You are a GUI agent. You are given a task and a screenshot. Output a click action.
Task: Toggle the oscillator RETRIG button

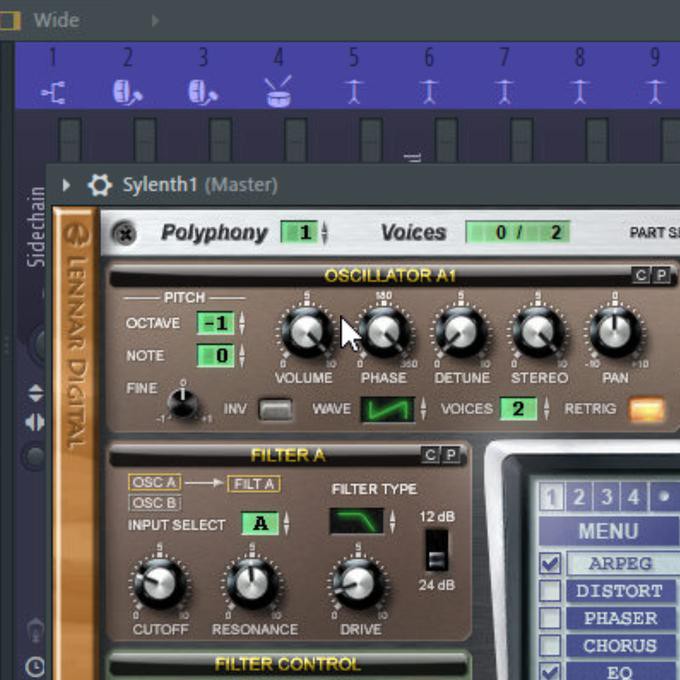tap(646, 409)
